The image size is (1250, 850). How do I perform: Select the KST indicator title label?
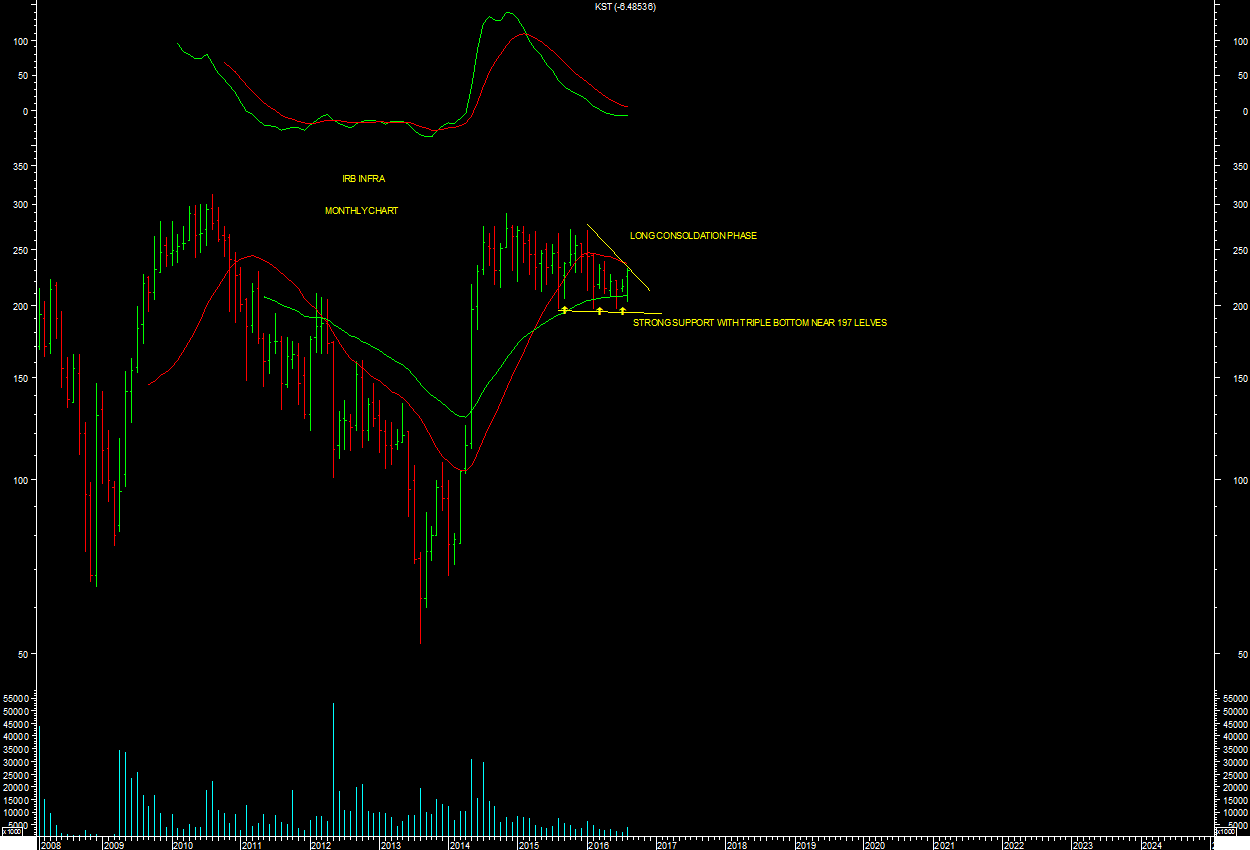coord(625,7)
